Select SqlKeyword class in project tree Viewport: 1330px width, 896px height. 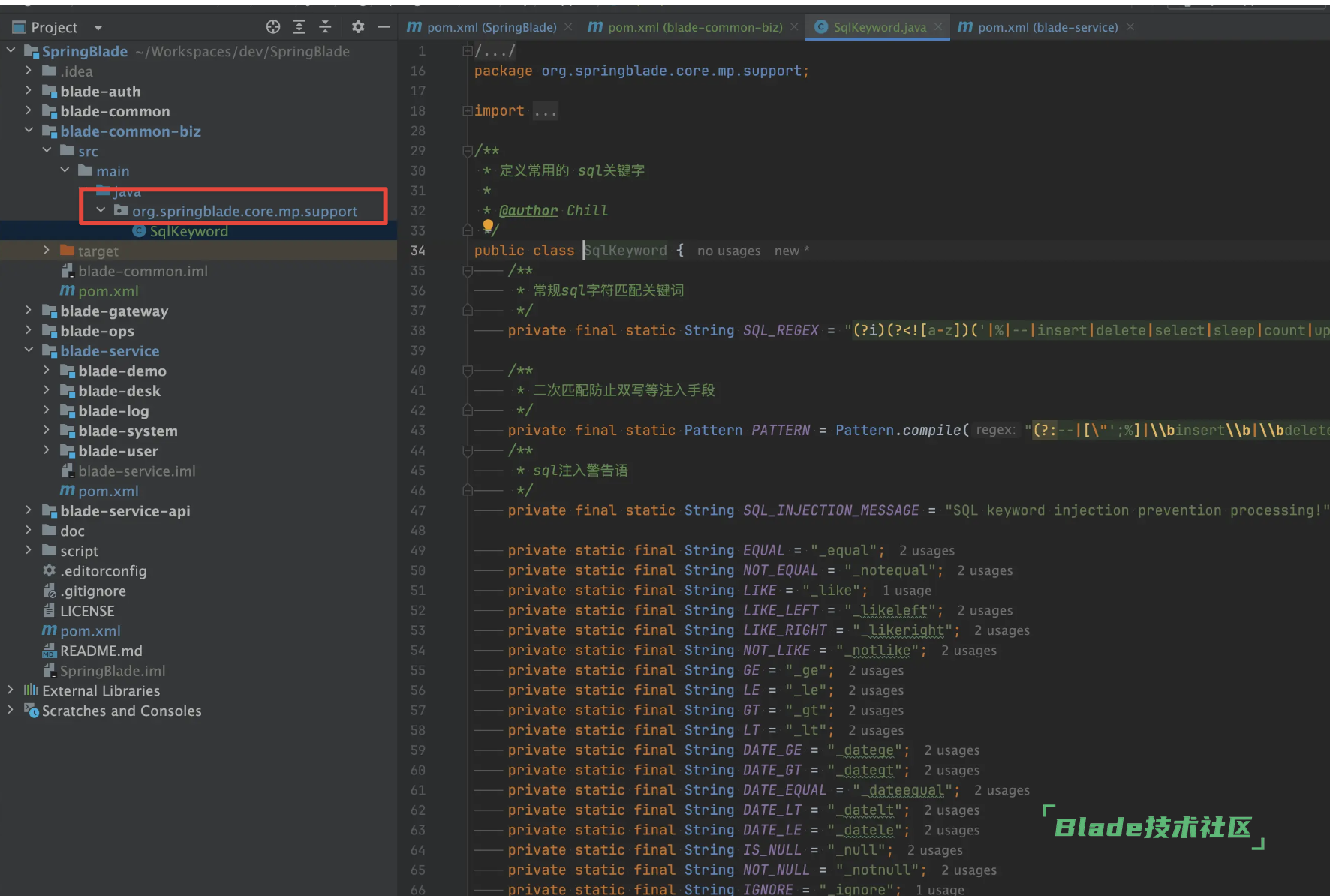coord(188,231)
